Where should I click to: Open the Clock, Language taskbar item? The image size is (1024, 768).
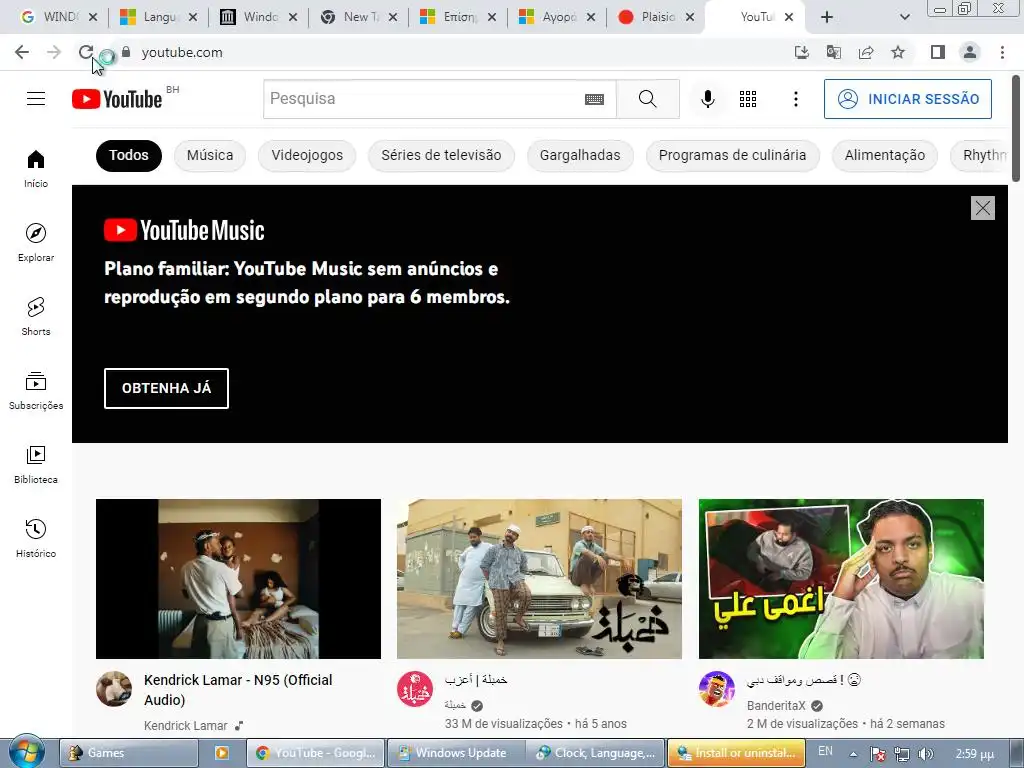pyautogui.click(x=596, y=753)
